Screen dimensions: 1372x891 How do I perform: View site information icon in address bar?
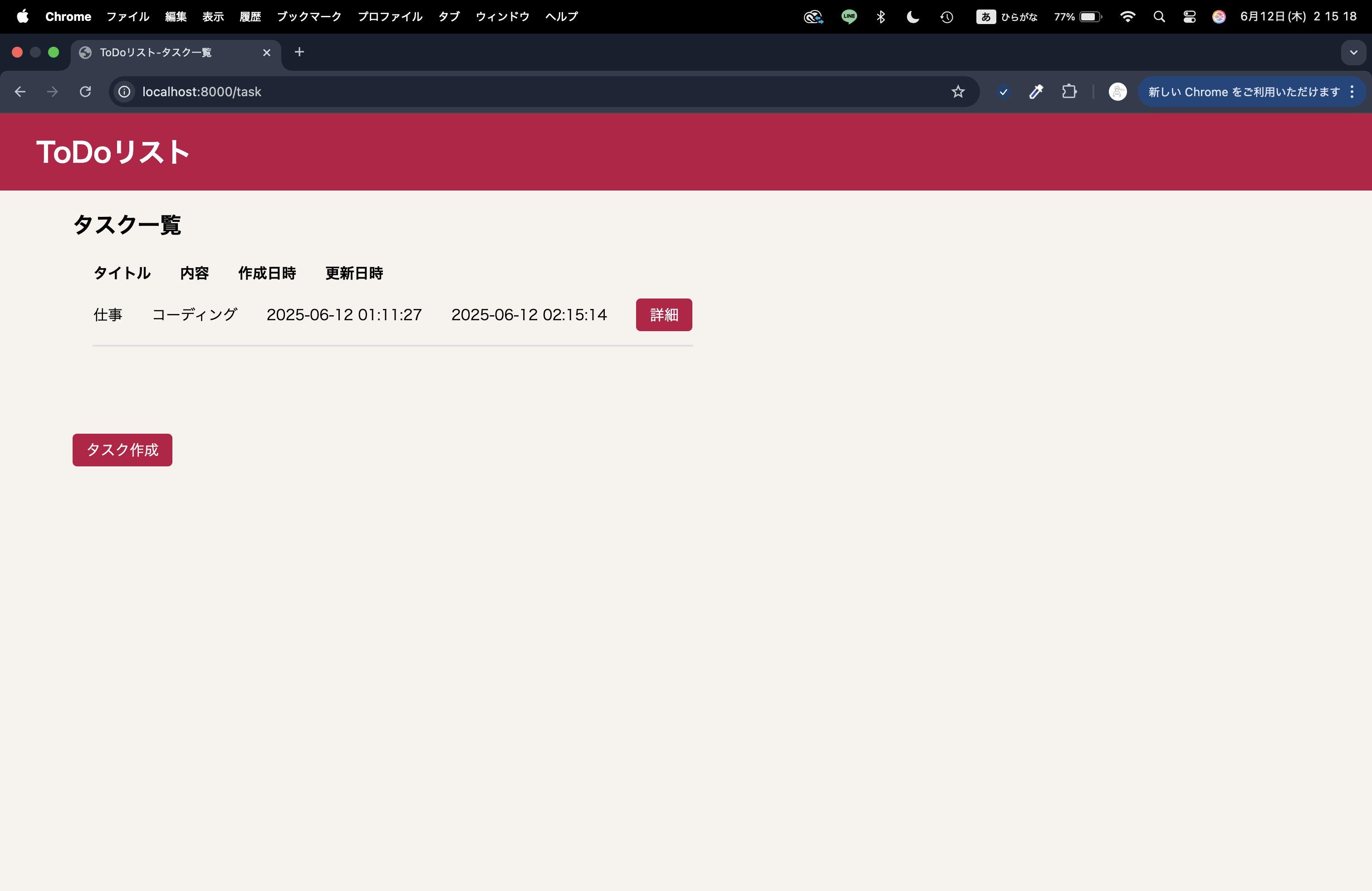tap(124, 92)
